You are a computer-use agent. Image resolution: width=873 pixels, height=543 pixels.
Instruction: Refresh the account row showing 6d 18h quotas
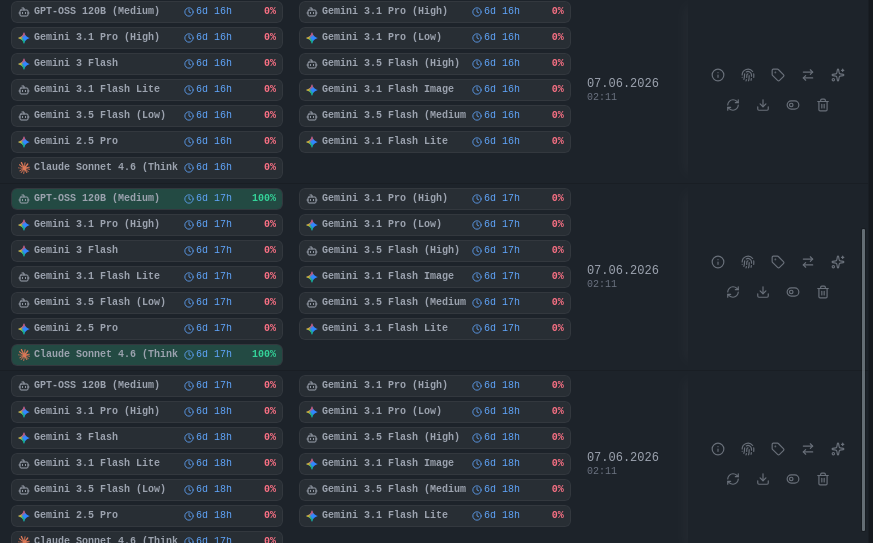[733, 479]
